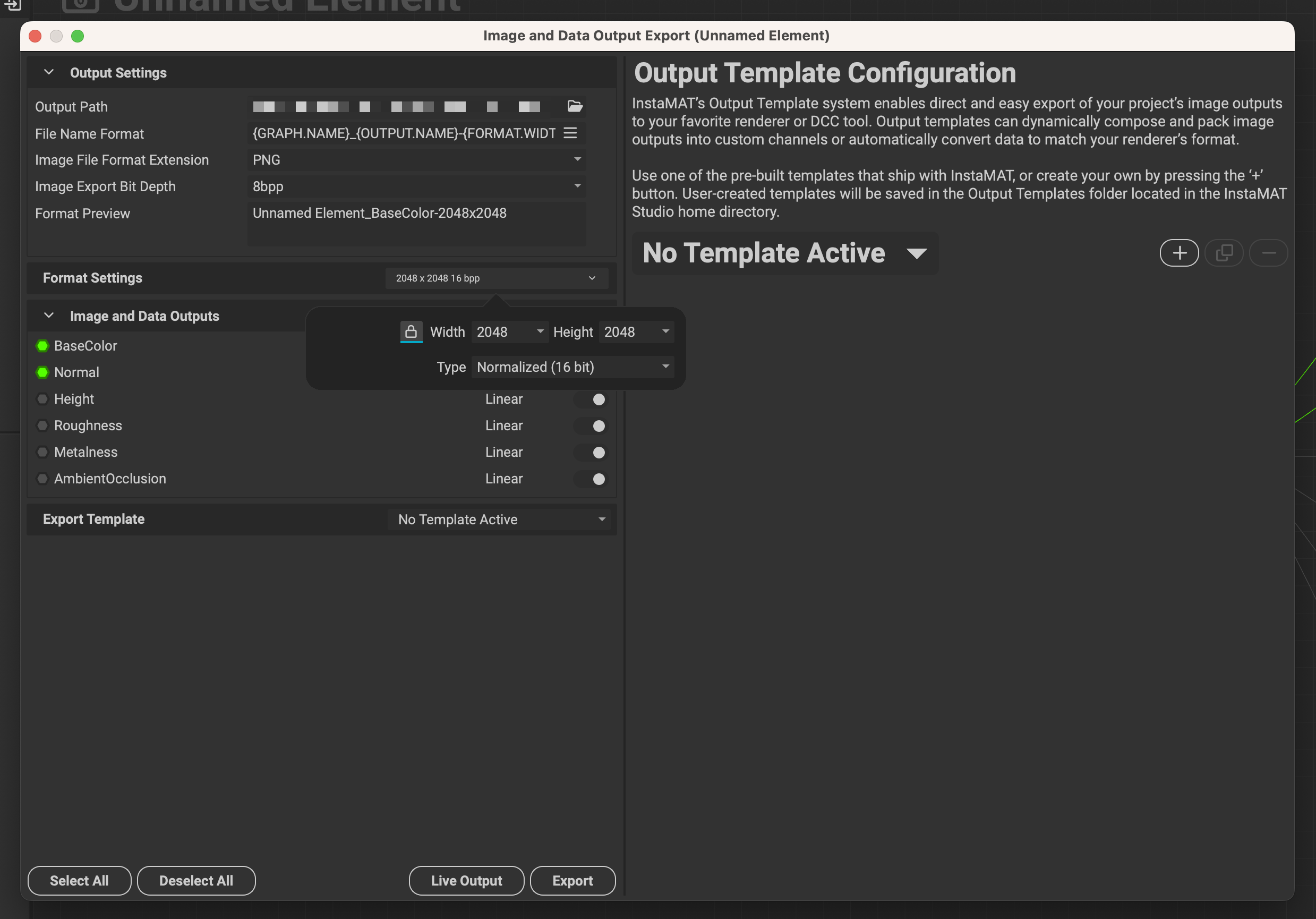Toggle the Roughness row switch
Viewport: 1316px width, 919px height.
point(593,426)
